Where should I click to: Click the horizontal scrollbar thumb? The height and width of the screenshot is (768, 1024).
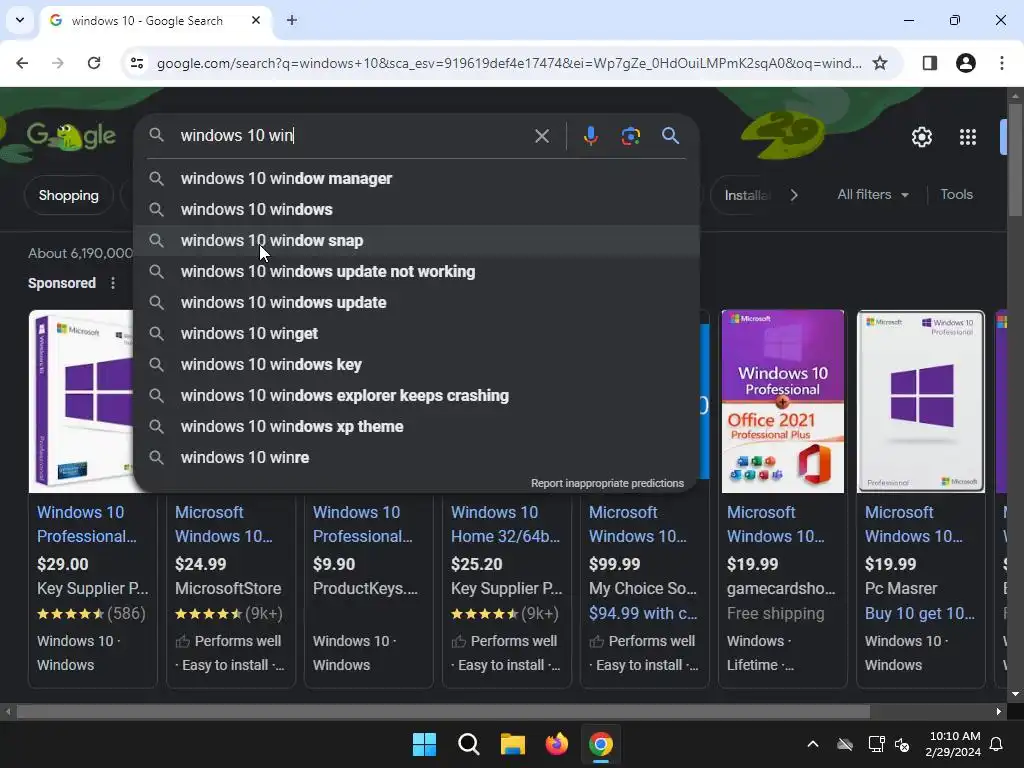(x=443, y=712)
